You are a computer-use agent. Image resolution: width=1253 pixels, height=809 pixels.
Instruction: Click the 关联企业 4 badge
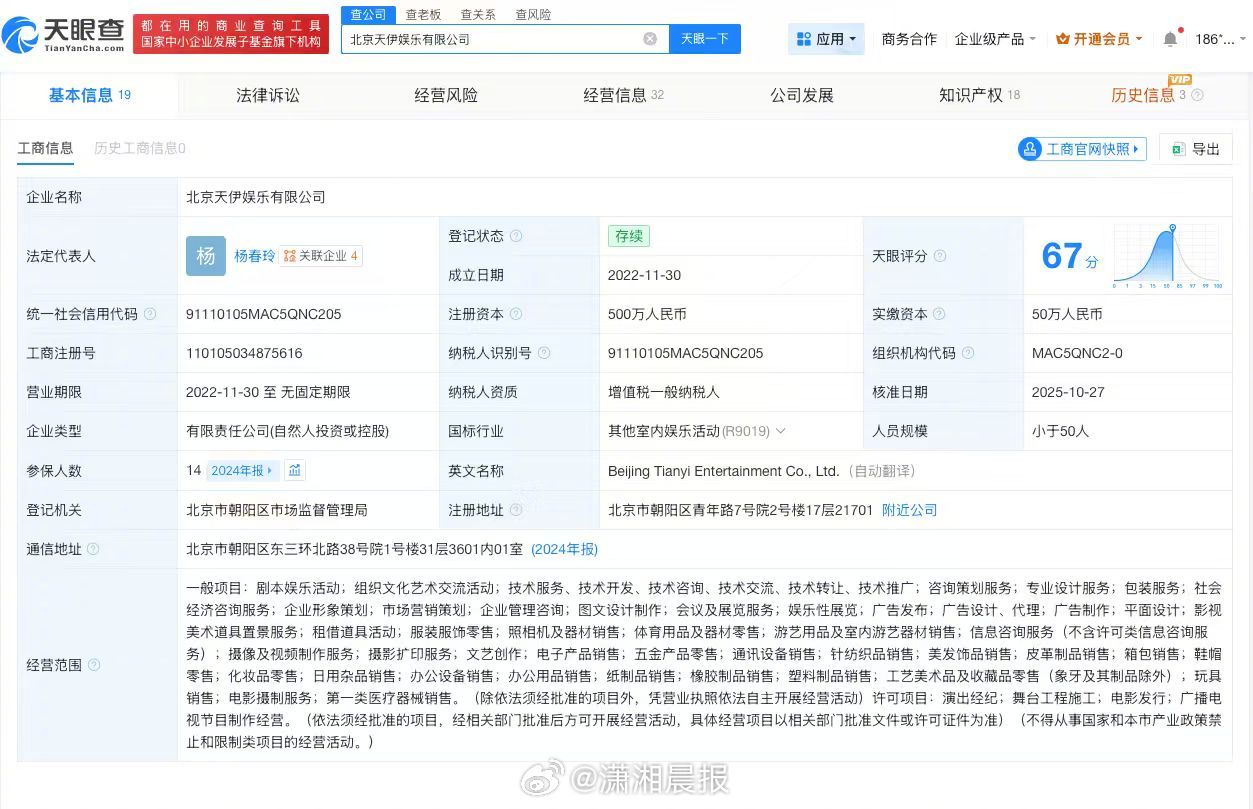[x=320, y=256]
